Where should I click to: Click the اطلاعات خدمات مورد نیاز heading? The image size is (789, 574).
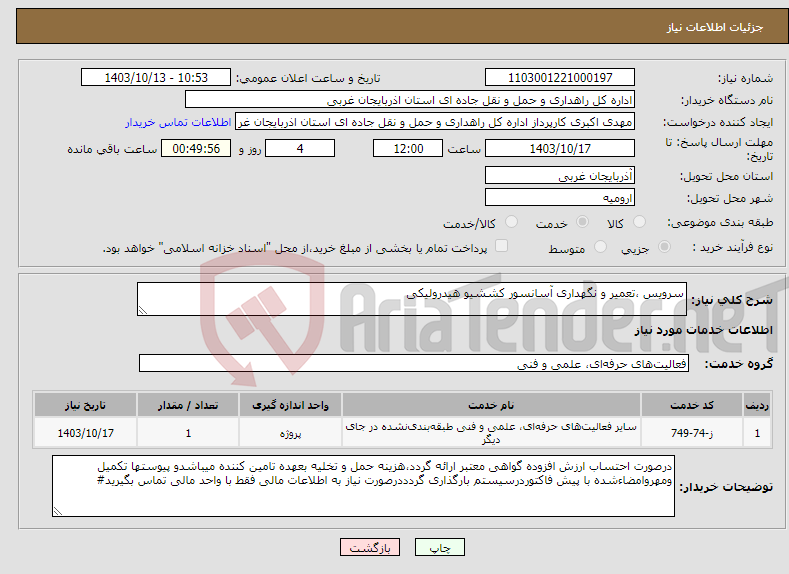click(703, 330)
